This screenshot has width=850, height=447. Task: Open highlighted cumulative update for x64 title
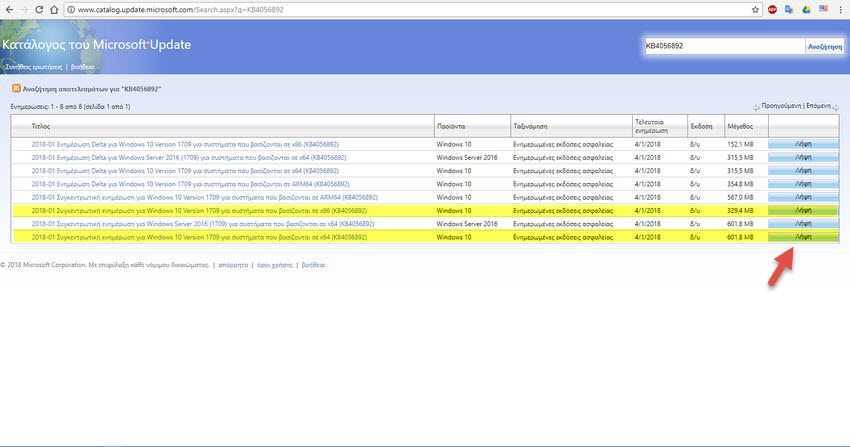click(x=199, y=237)
